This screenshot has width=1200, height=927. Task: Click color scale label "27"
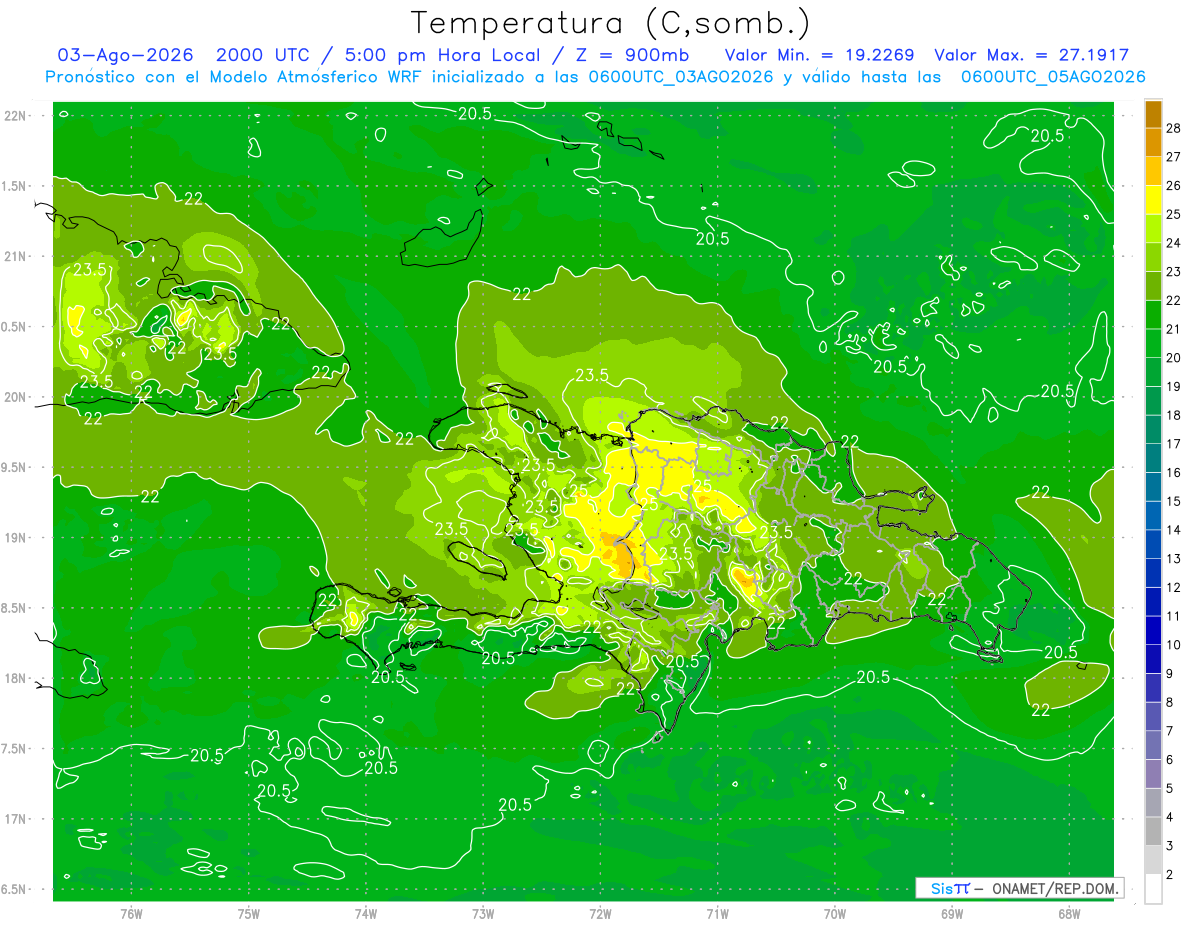pyautogui.click(x=1174, y=157)
